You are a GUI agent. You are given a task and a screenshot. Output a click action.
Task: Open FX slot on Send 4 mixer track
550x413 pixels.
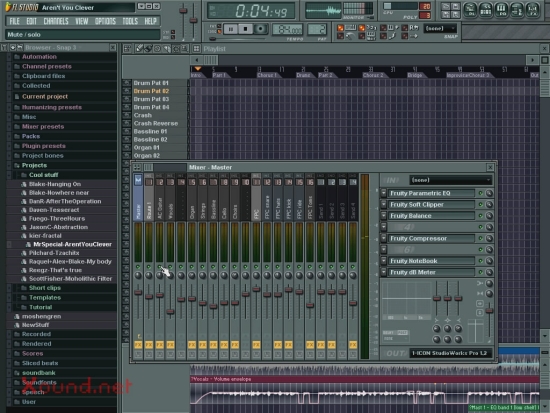[x=353, y=345]
